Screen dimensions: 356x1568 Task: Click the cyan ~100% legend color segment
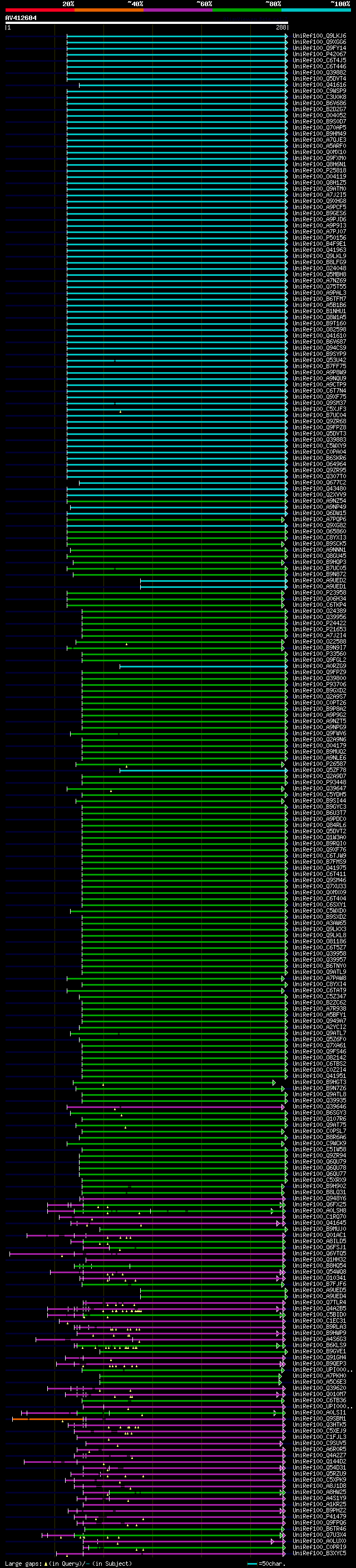pos(316,11)
